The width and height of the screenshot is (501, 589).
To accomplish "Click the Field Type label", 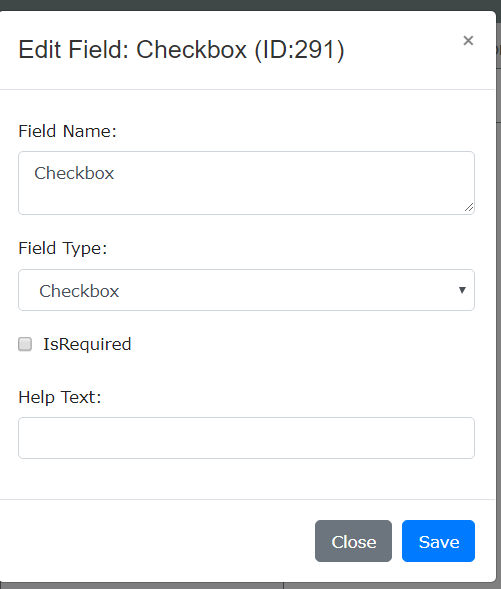I will pos(63,249).
